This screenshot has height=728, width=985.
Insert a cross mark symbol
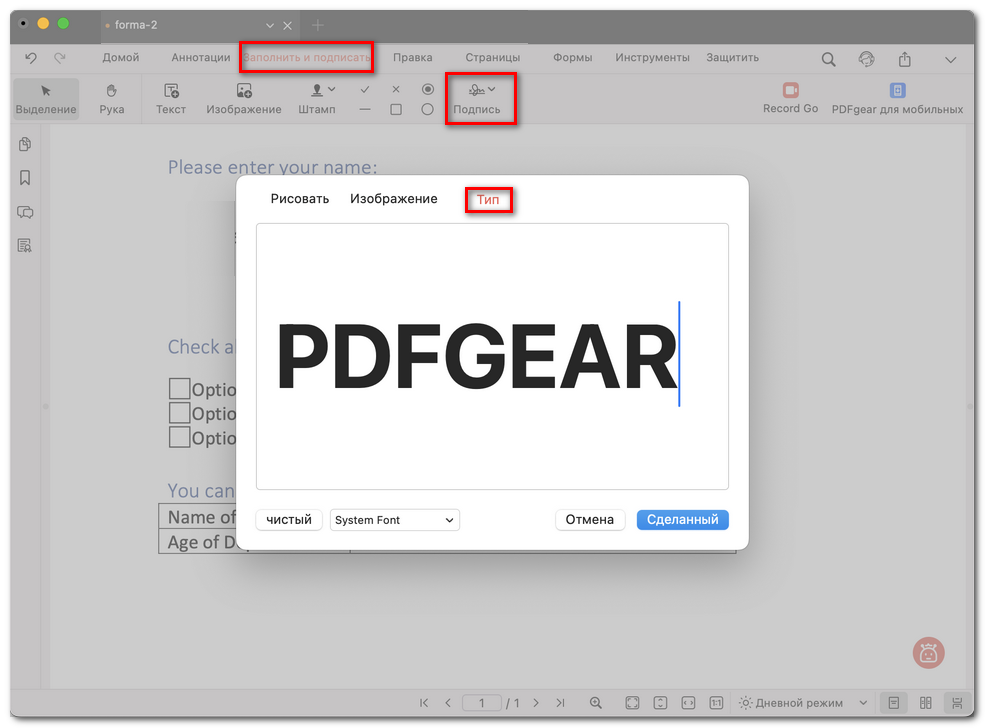click(396, 90)
